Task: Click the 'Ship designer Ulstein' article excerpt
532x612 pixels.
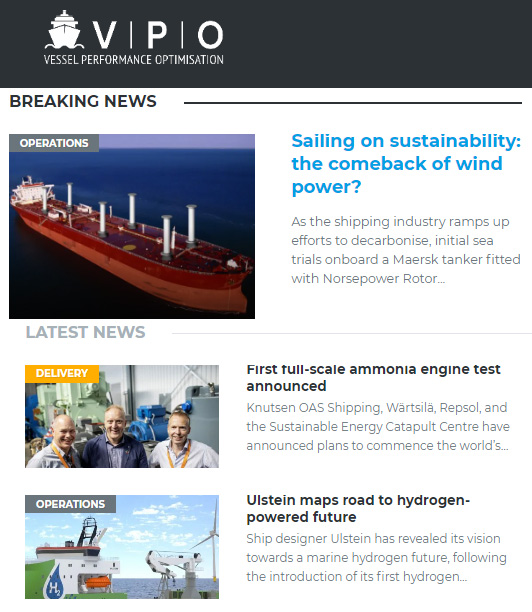Action: pyautogui.click(x=376, y=557)
